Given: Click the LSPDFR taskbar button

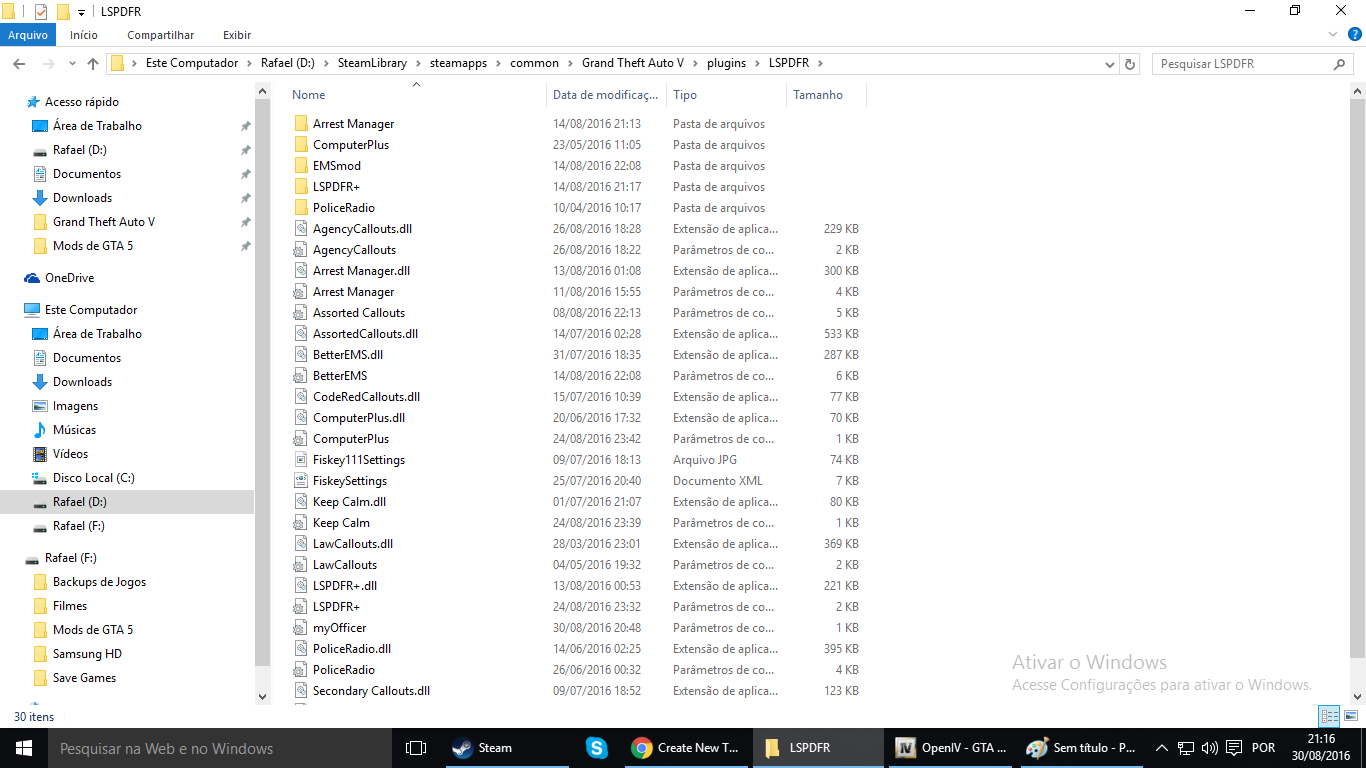Looking at the screenshot, I should click(818, 748).
